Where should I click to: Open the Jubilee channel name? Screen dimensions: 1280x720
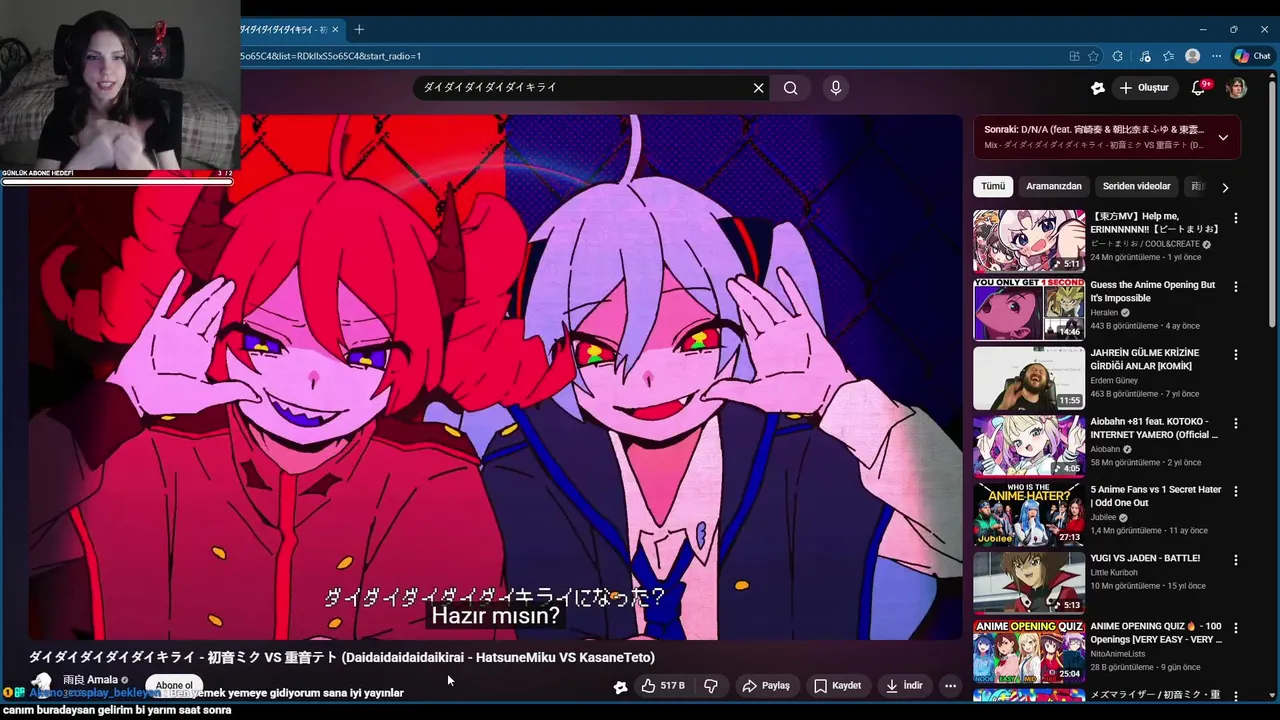point(1104,518)
